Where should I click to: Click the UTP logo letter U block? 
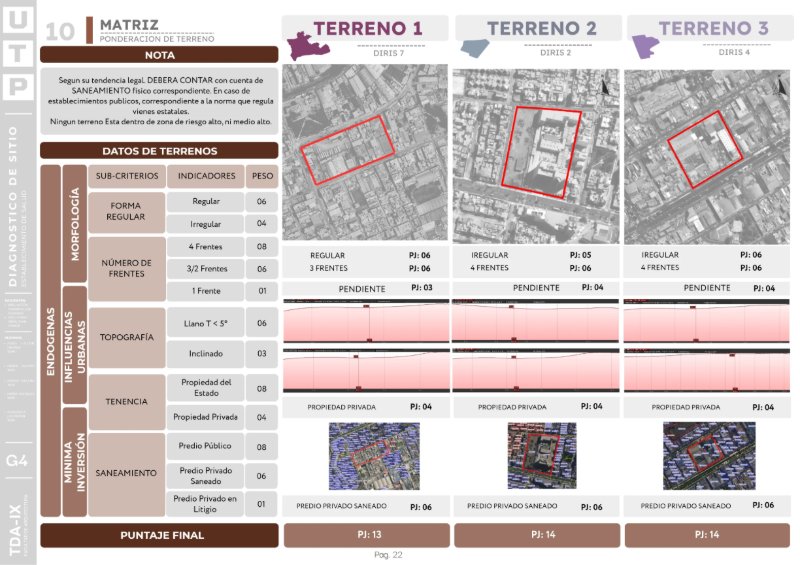point(18,19)
